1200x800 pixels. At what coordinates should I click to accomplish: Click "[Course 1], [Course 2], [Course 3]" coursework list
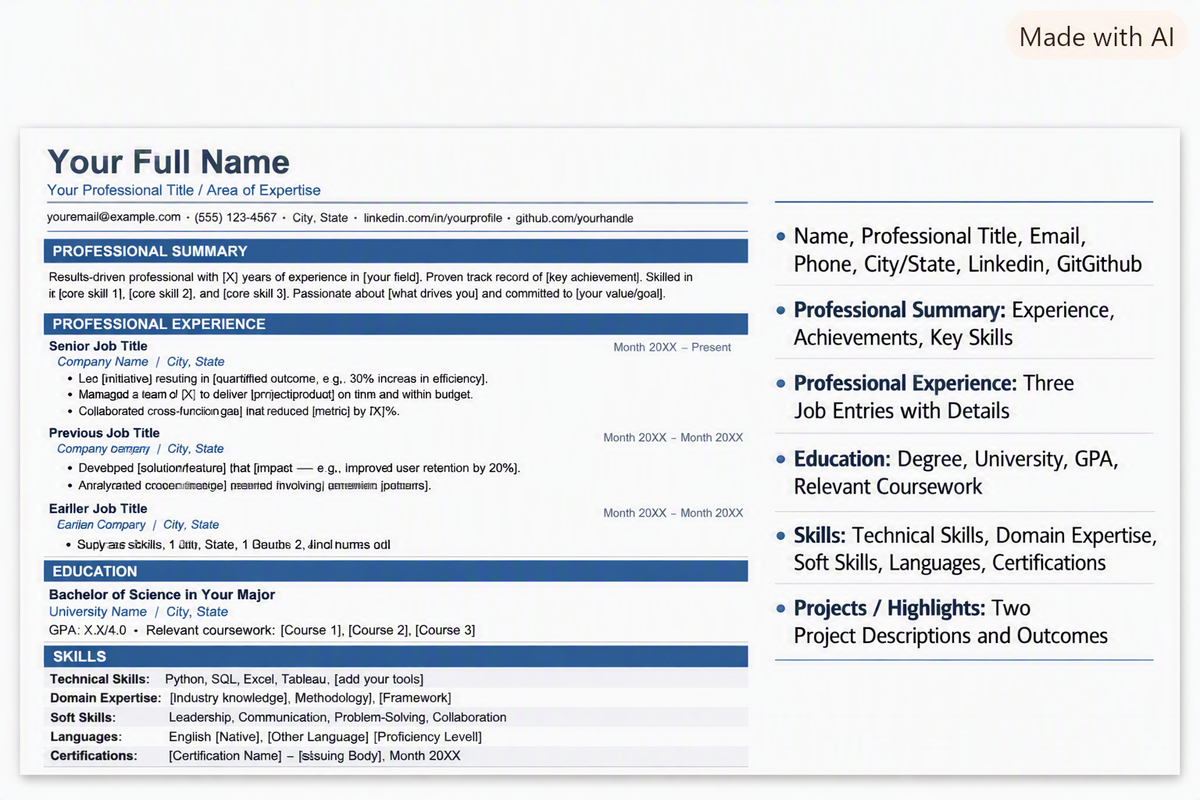pyautogui.click(x=378, y=630)
